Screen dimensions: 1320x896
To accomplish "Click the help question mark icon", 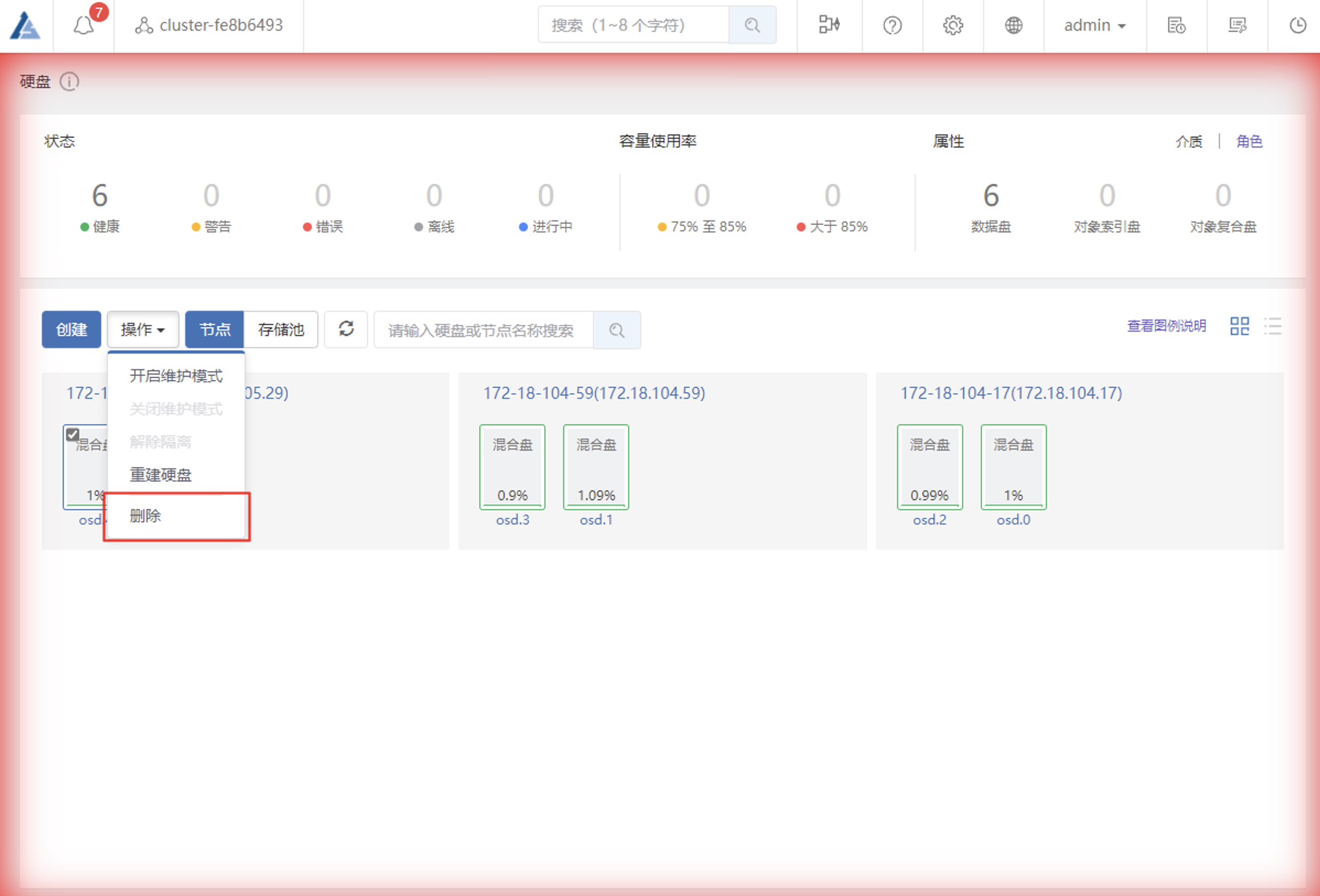I will pyautogui.click(x=892, y=26).
